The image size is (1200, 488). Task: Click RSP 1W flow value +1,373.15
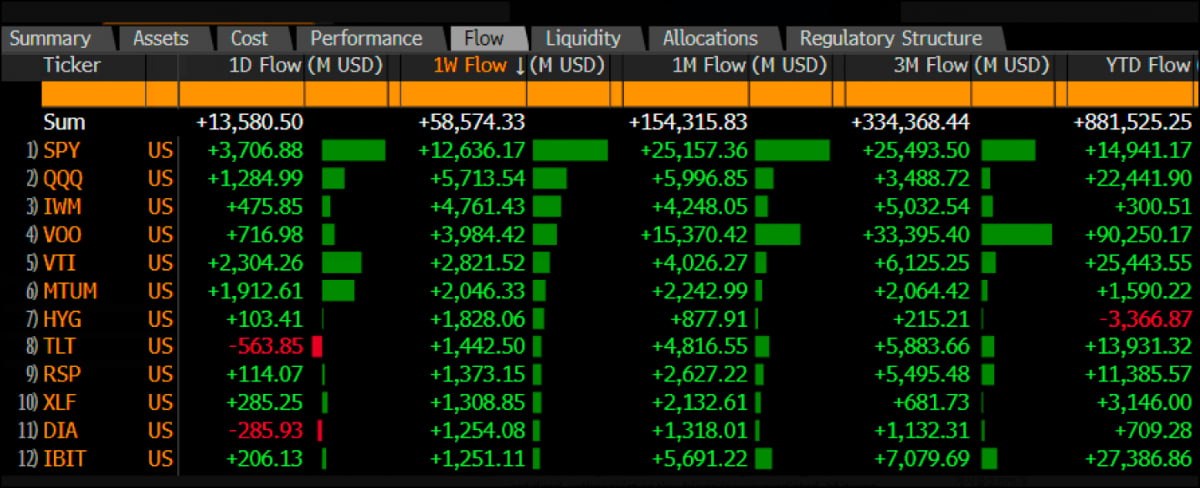coord(477,375)
